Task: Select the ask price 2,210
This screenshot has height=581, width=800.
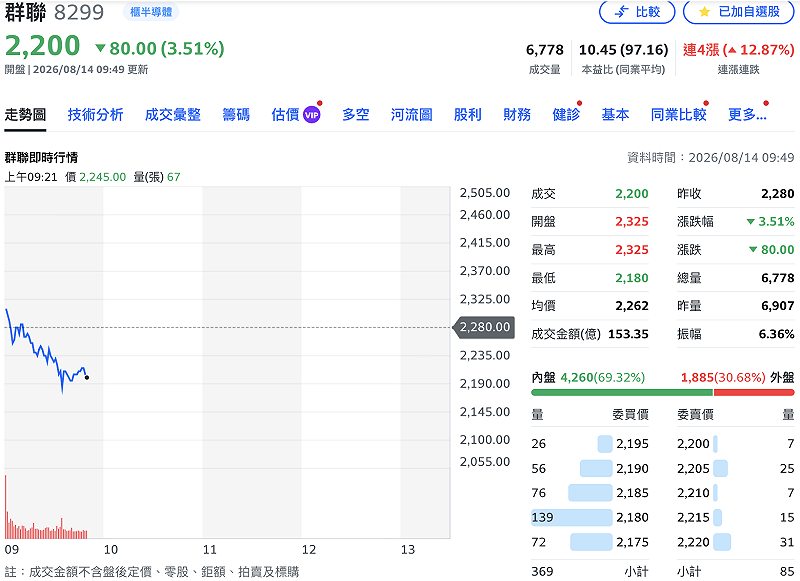Action: tap(693, 493)
